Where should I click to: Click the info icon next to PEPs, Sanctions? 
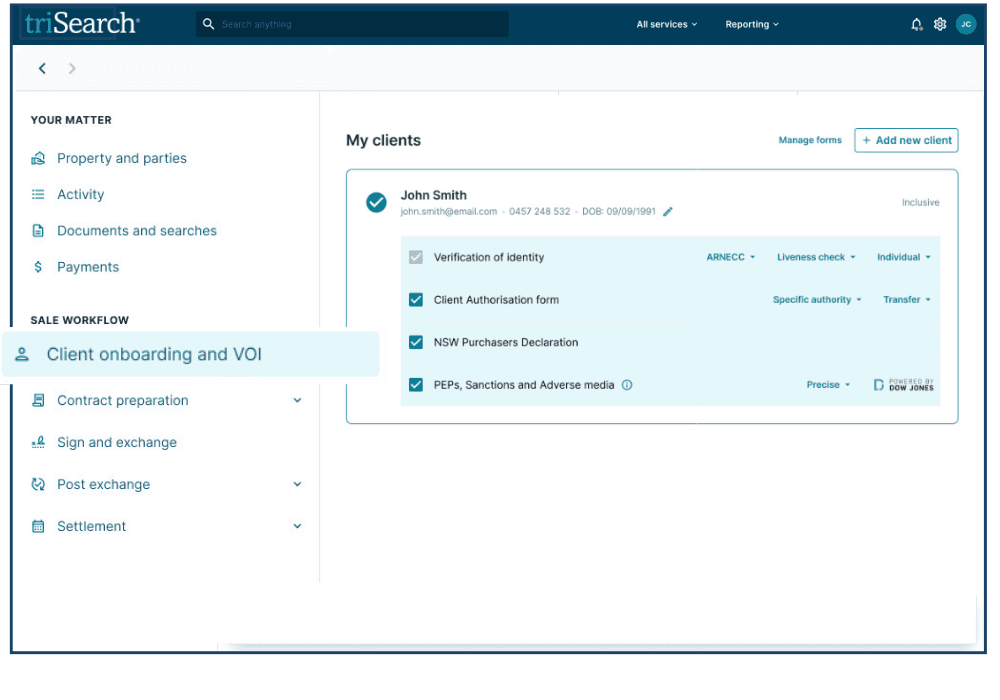click(627, 385)
